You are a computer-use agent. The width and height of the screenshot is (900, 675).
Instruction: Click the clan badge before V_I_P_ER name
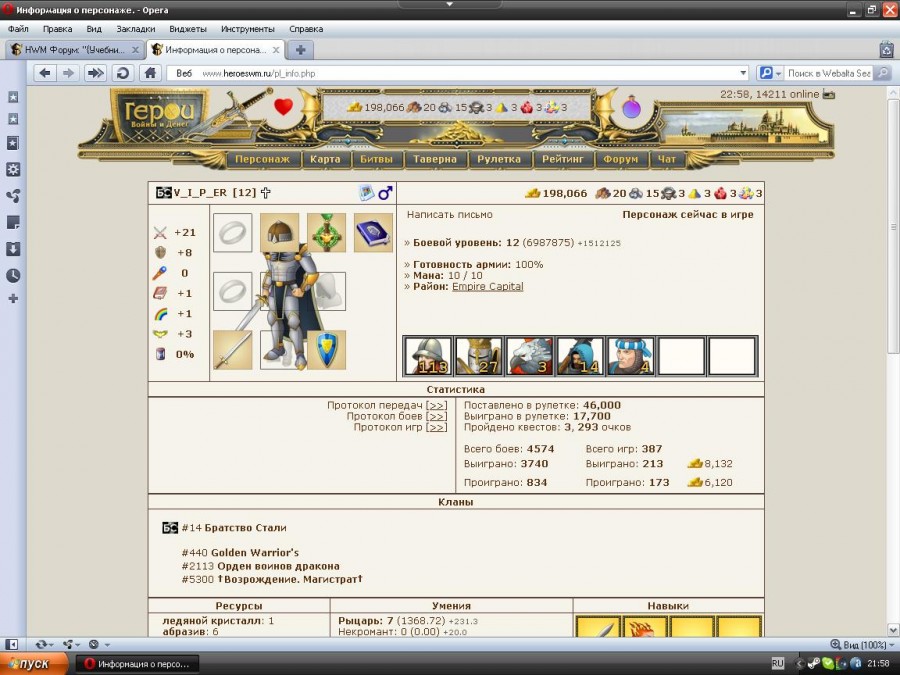click(x=164, y=193)
